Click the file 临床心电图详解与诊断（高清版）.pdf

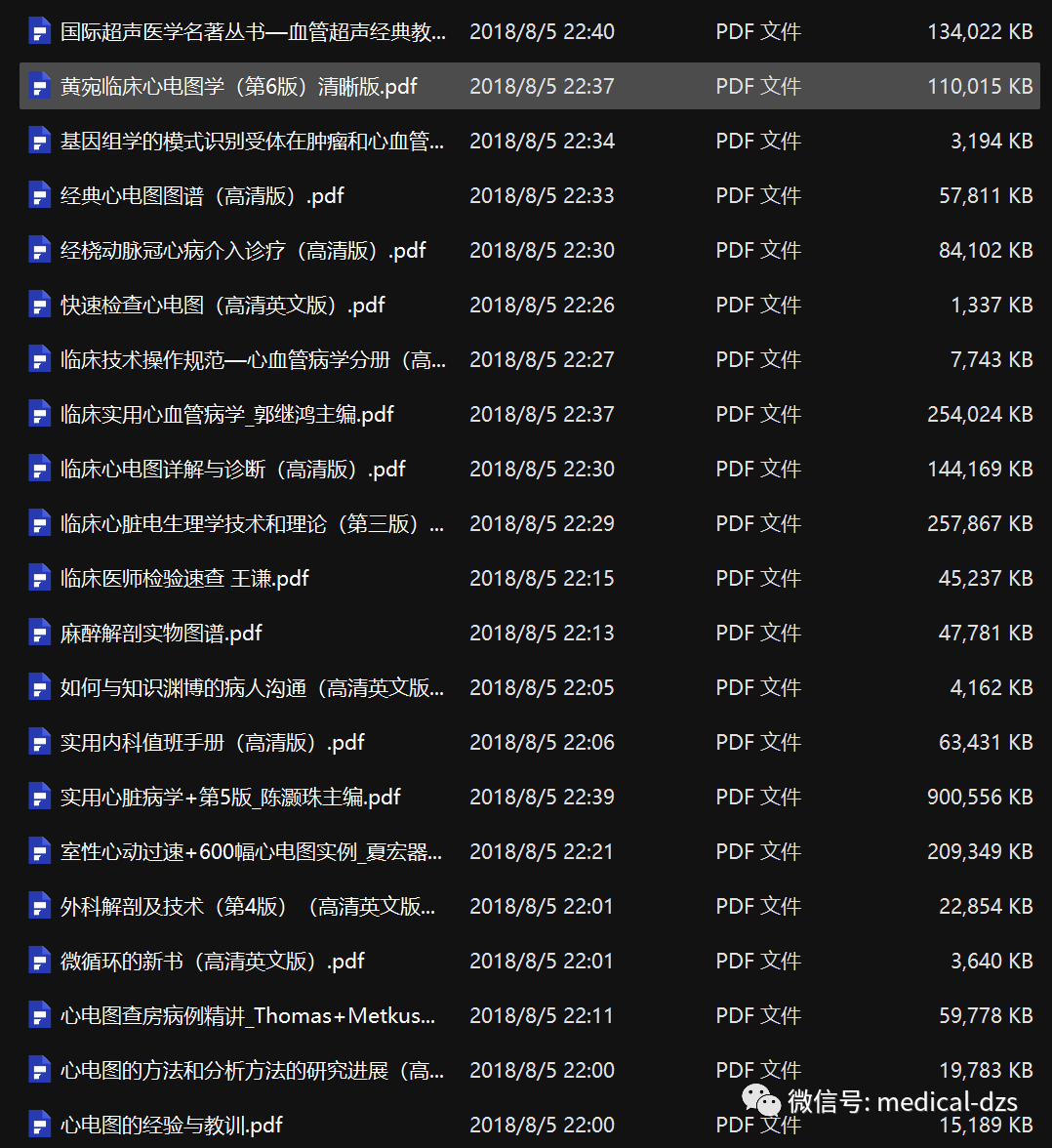[x=232, y=470]
